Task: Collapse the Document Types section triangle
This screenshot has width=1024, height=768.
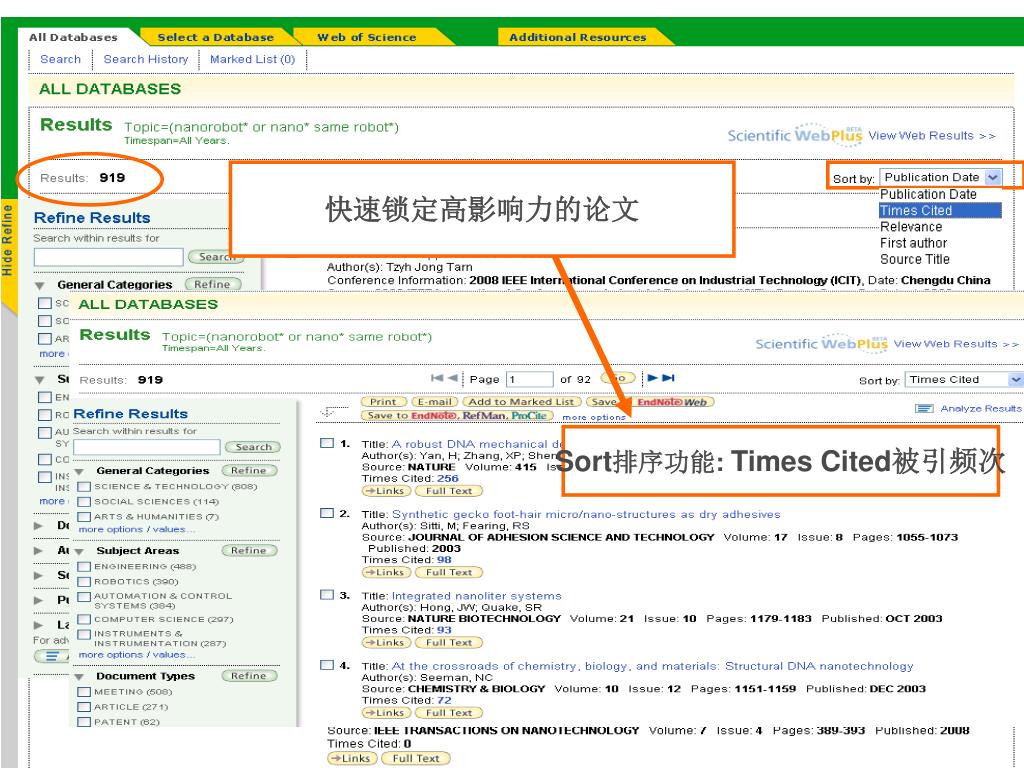Action: pos(80,677)
